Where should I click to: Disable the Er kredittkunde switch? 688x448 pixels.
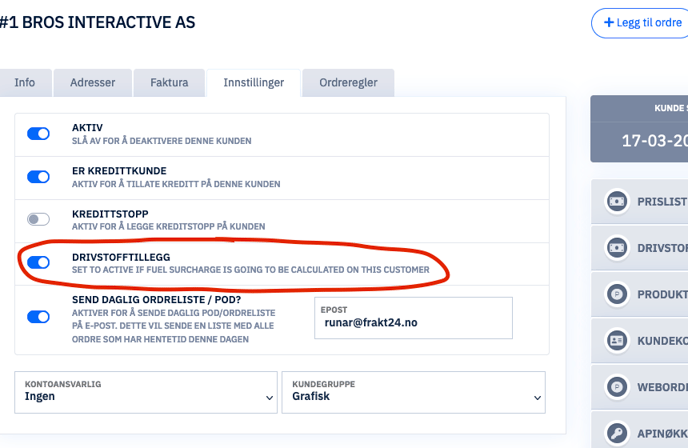click(38, 177)
